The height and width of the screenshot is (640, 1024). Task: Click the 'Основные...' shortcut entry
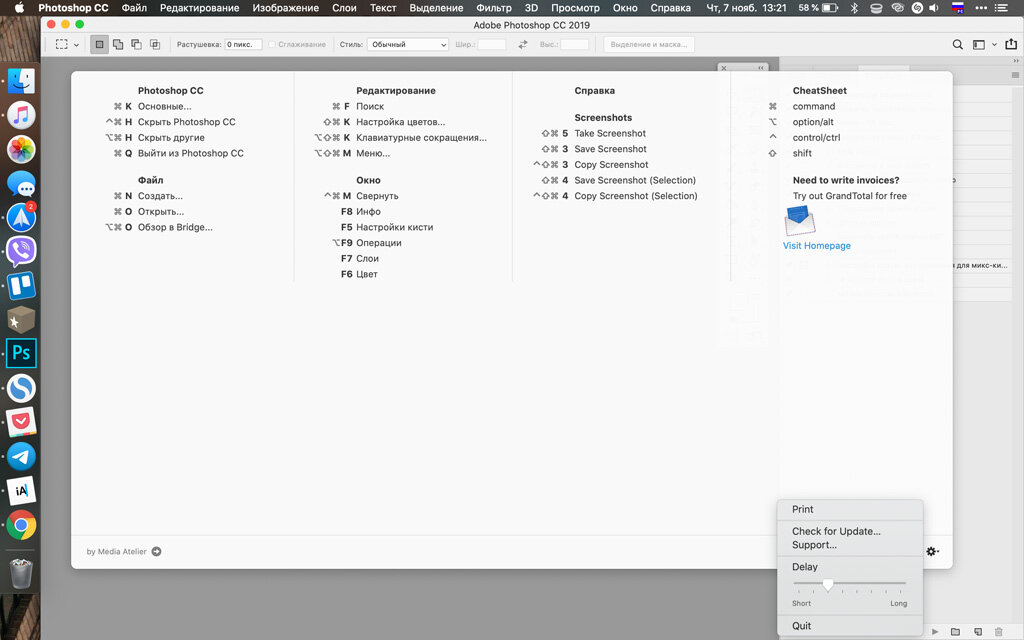click(165, 106)
